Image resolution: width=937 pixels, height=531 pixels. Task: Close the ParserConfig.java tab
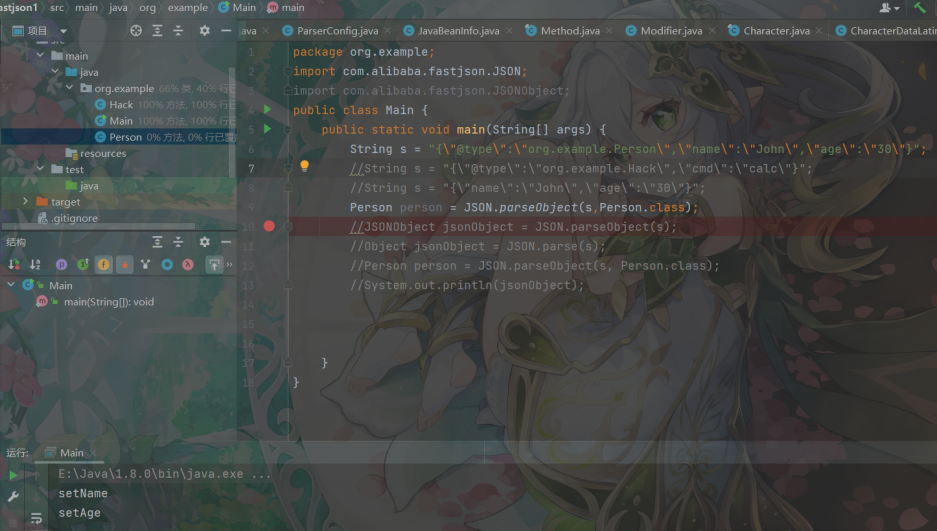(387, 30)
